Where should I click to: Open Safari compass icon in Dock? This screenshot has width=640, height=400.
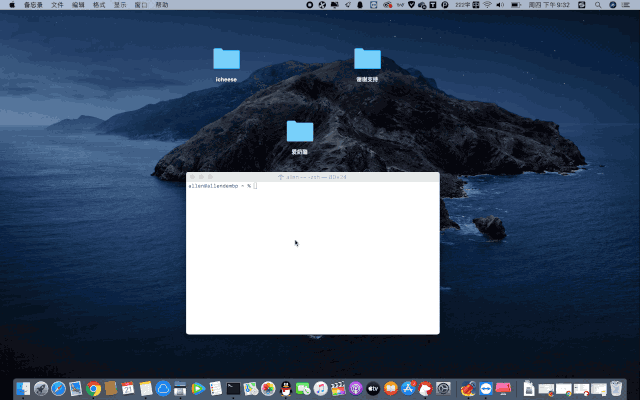58,389
